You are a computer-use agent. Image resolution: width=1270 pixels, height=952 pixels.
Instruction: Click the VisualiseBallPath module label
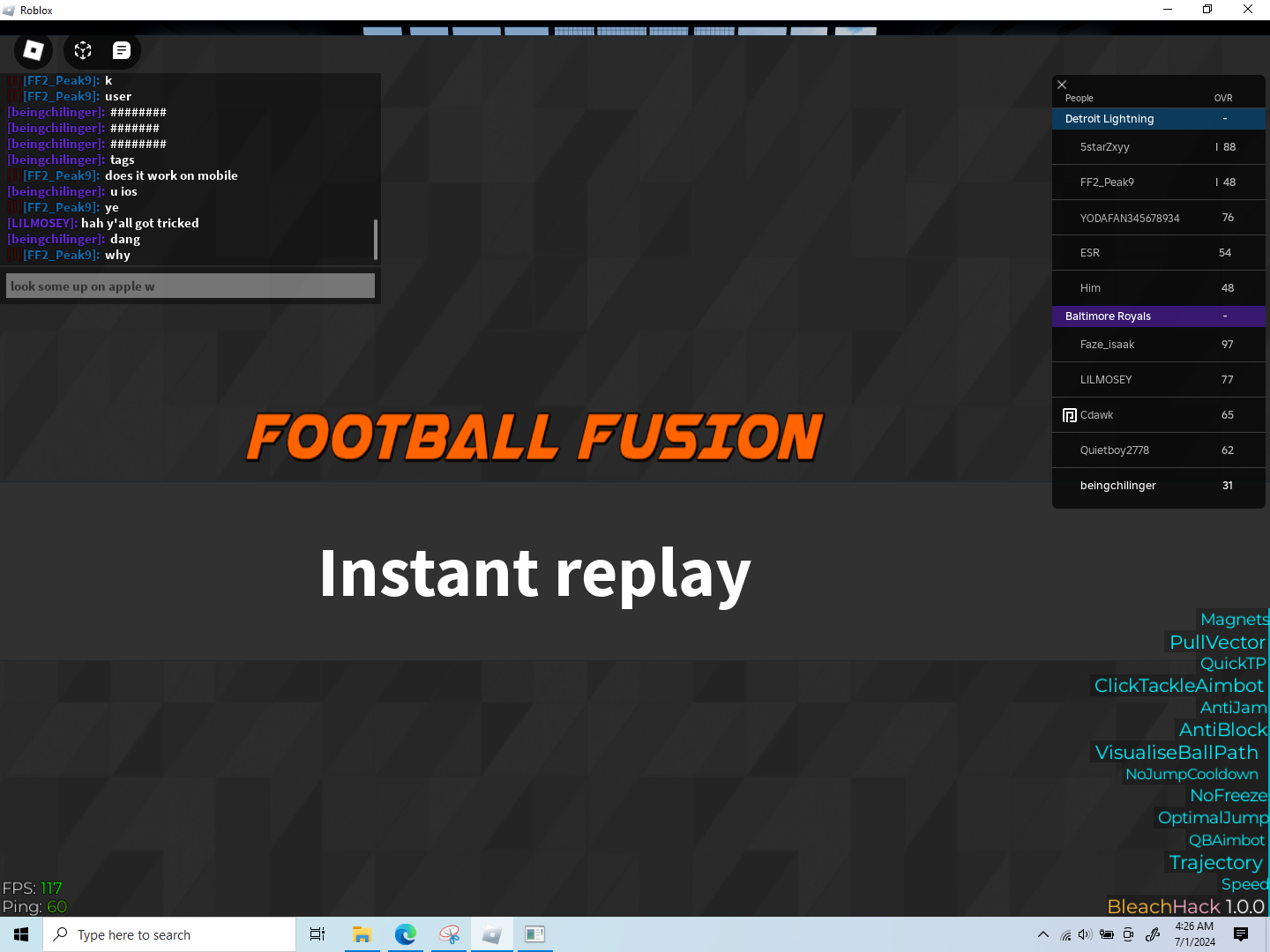pyautogui.click(x=1177, y=753)
